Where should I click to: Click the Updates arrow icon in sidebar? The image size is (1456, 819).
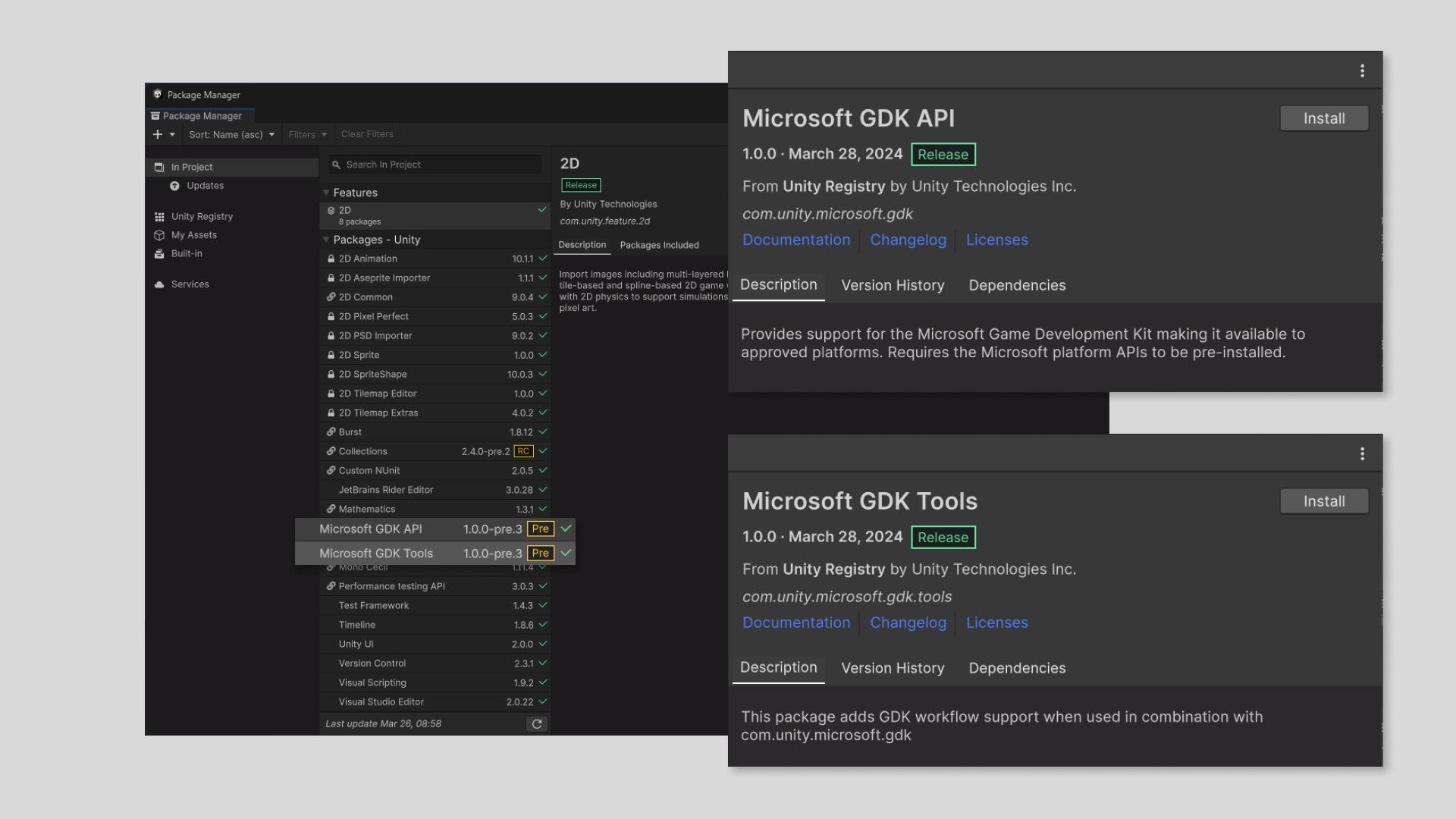pyautogui.click(x=175, y=186)
